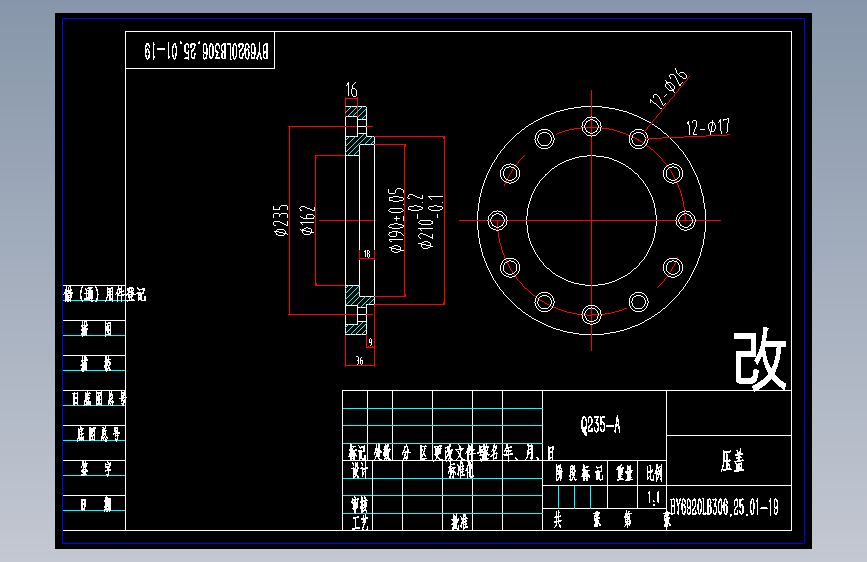Viewport: 867px width, 562px height.
Task: Click the 旧底图总号 side label
Action: pyautogui.click(x=99, y=398)
